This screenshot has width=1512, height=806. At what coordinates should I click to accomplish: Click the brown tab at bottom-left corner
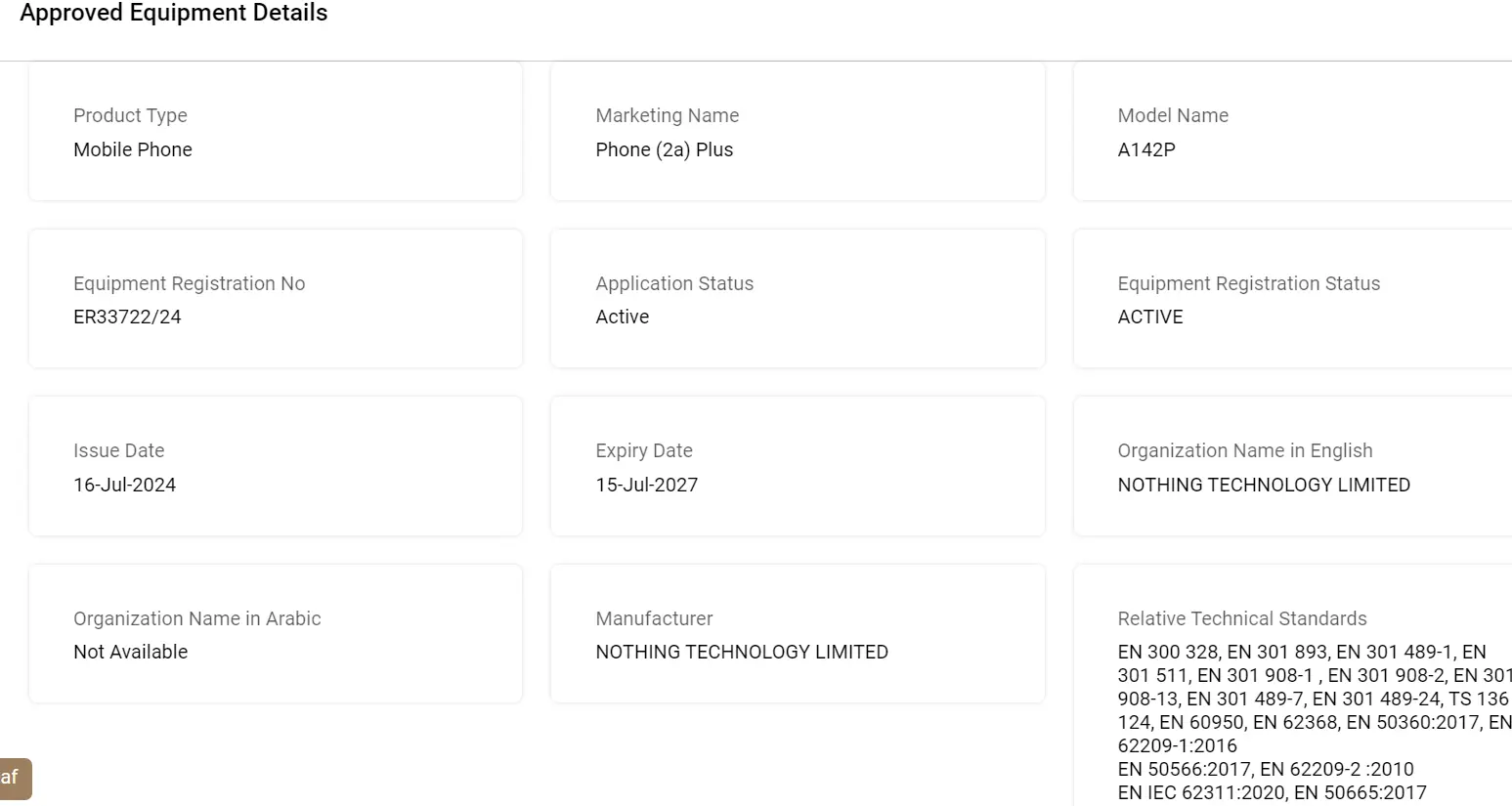pos(14,779)
